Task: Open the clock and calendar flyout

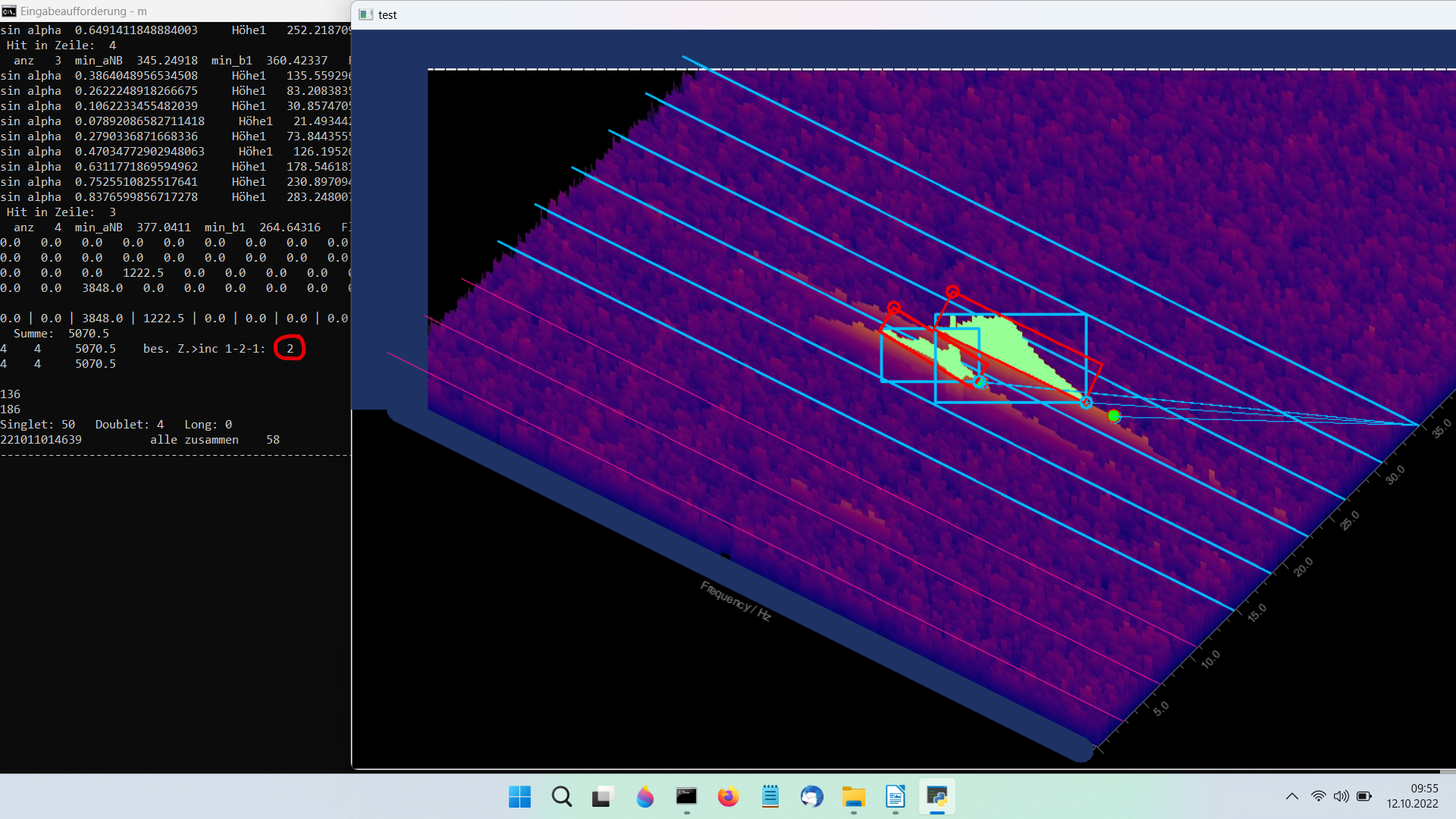Action: coord(1413,796)
